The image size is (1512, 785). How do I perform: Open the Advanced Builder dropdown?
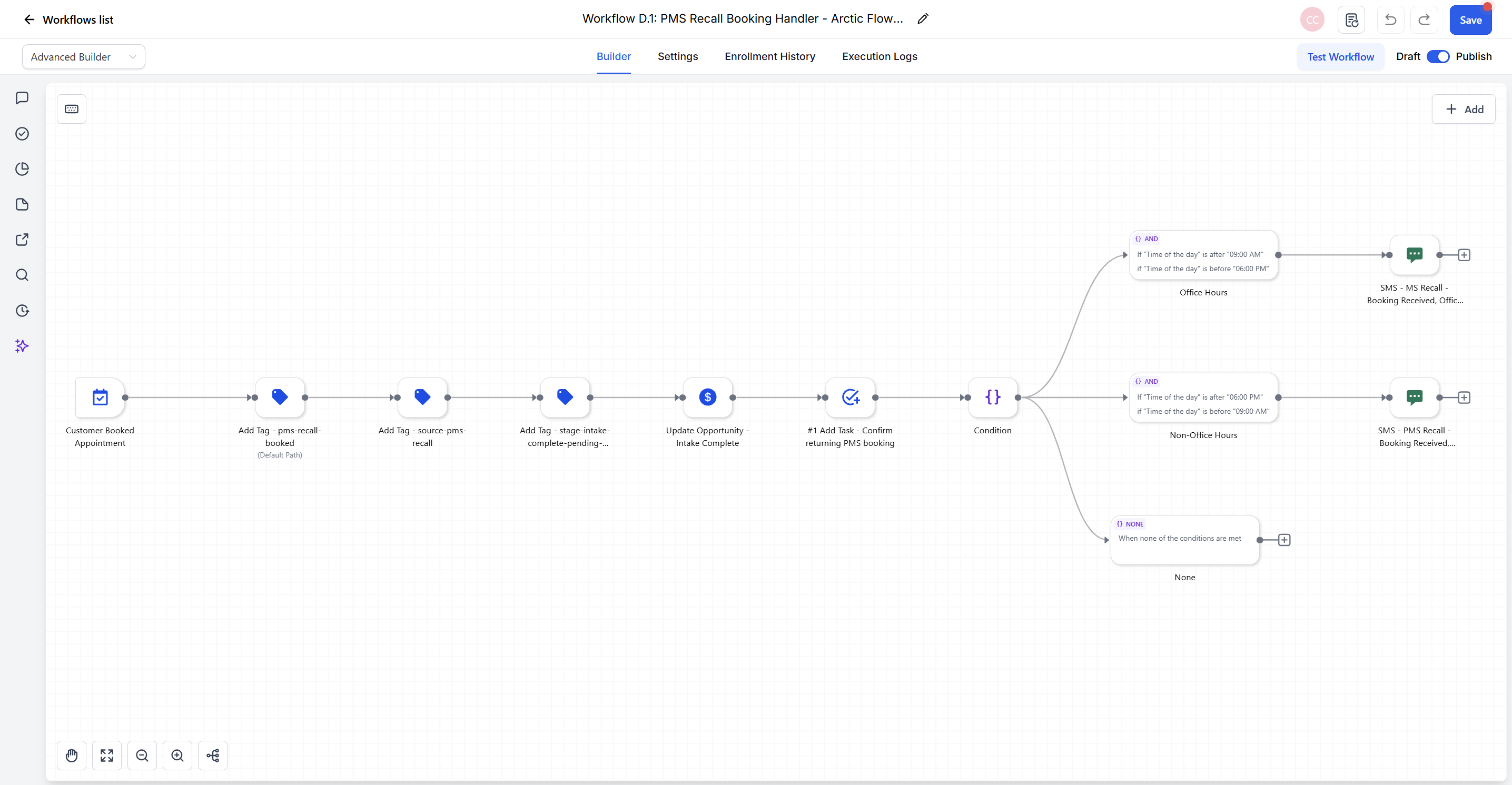(83, 57)
